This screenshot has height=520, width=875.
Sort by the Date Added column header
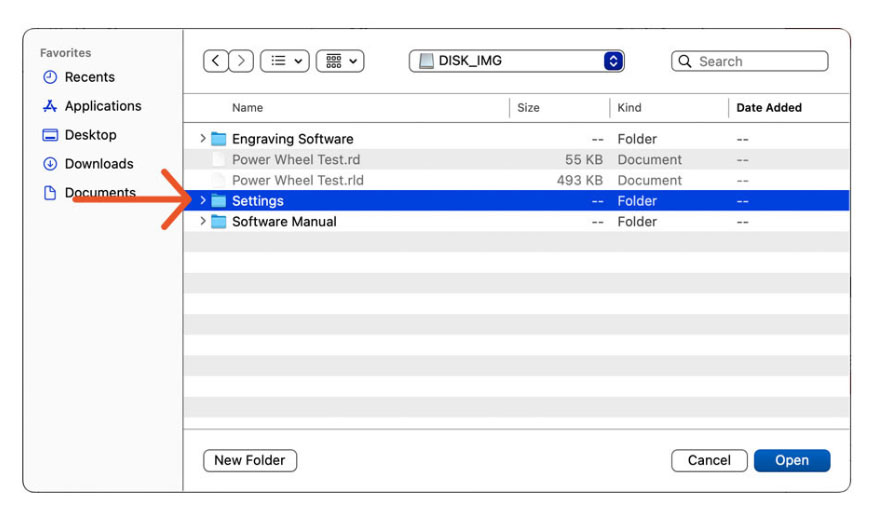coord(768,108)
